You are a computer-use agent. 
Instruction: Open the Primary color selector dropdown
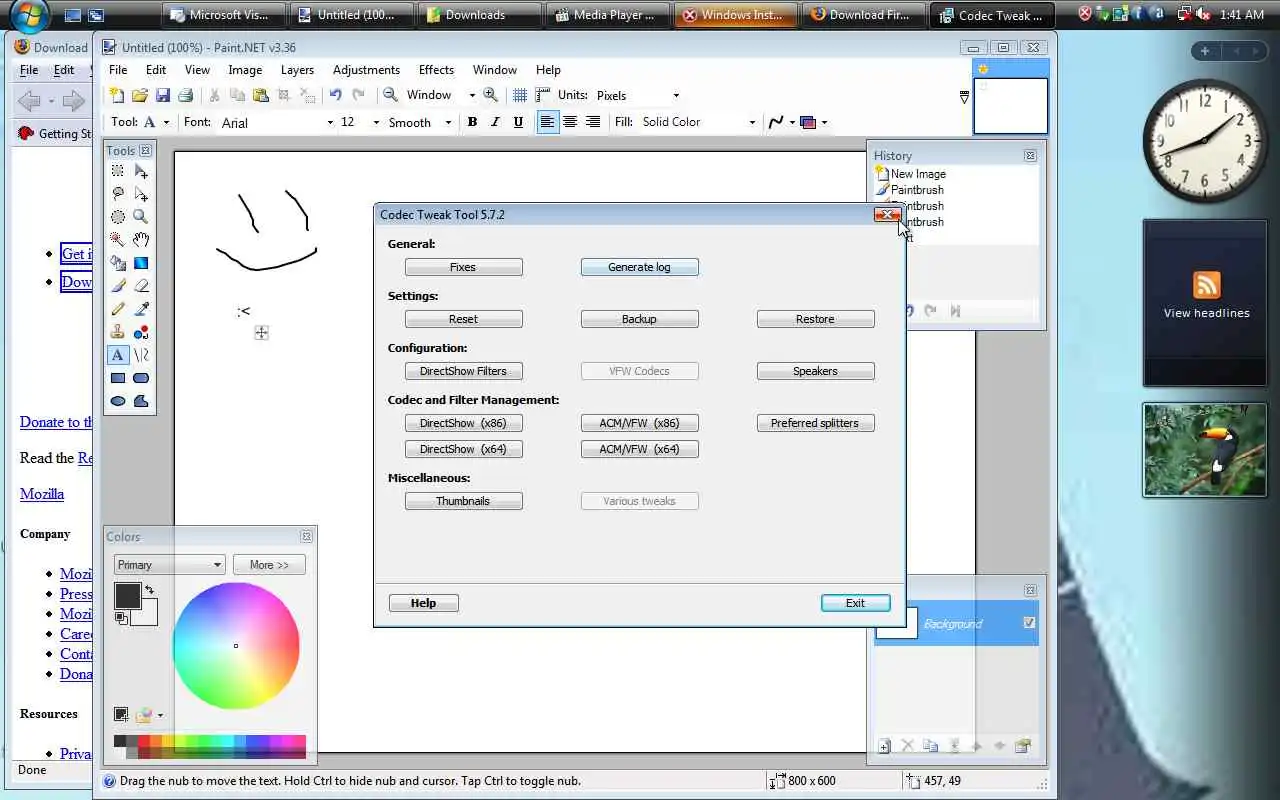pos(169,565)
